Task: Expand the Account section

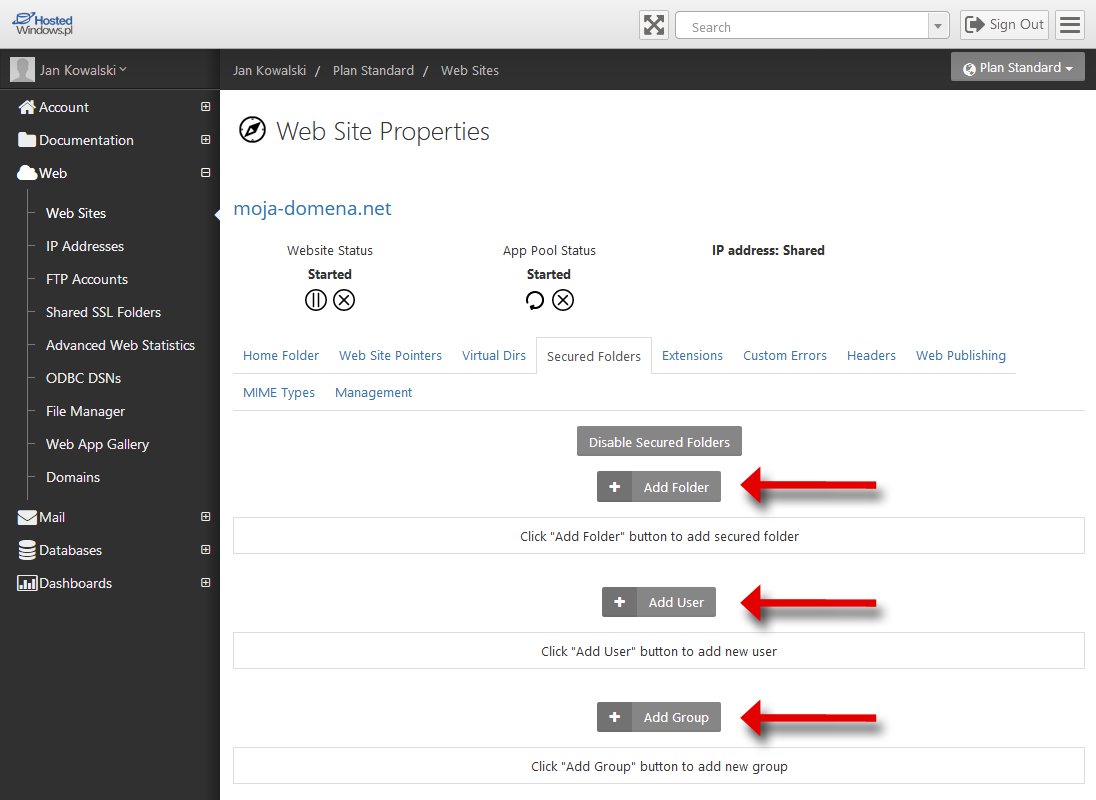Action: [x=206, y=107]
